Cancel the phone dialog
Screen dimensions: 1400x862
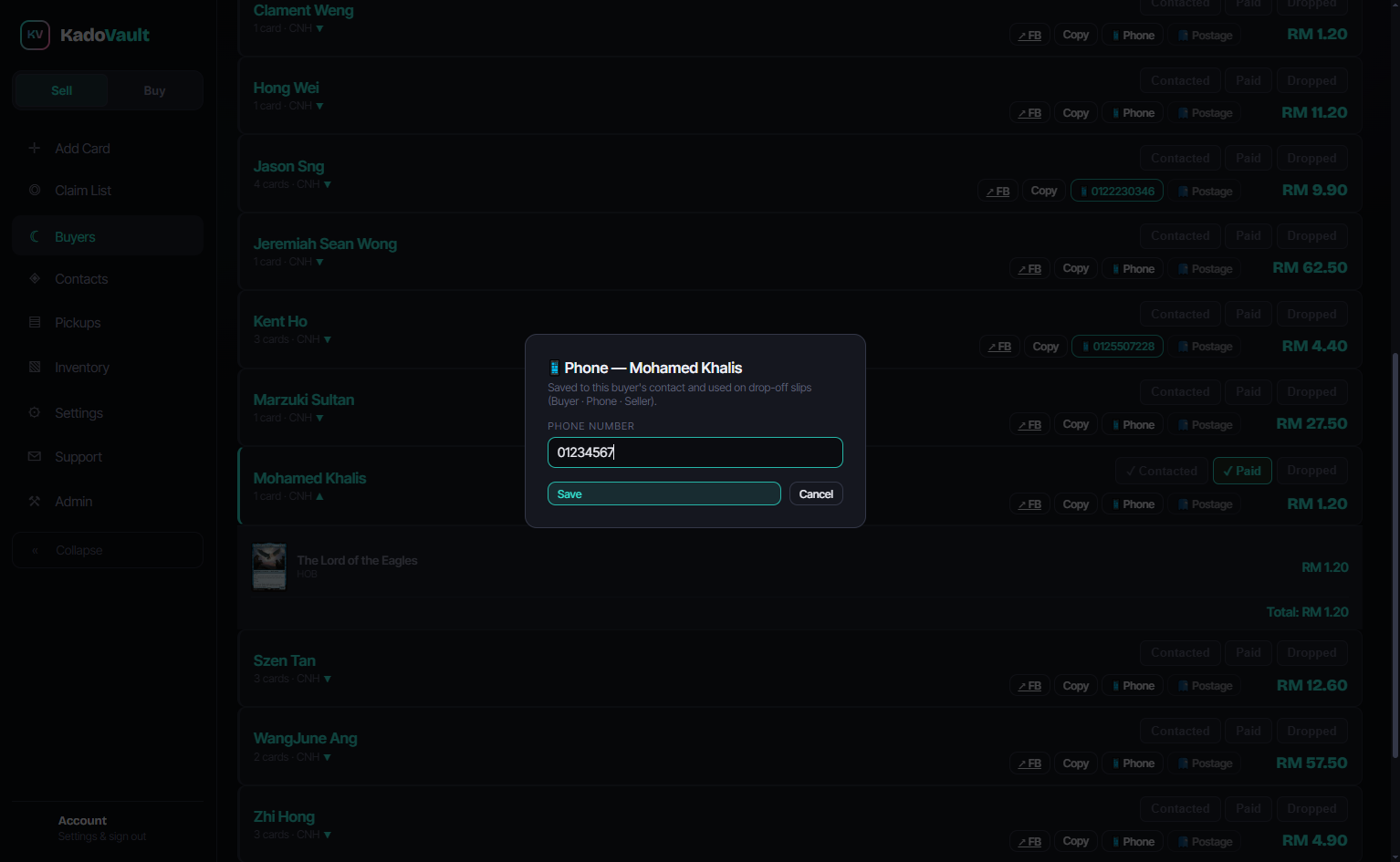coord(816,493)
